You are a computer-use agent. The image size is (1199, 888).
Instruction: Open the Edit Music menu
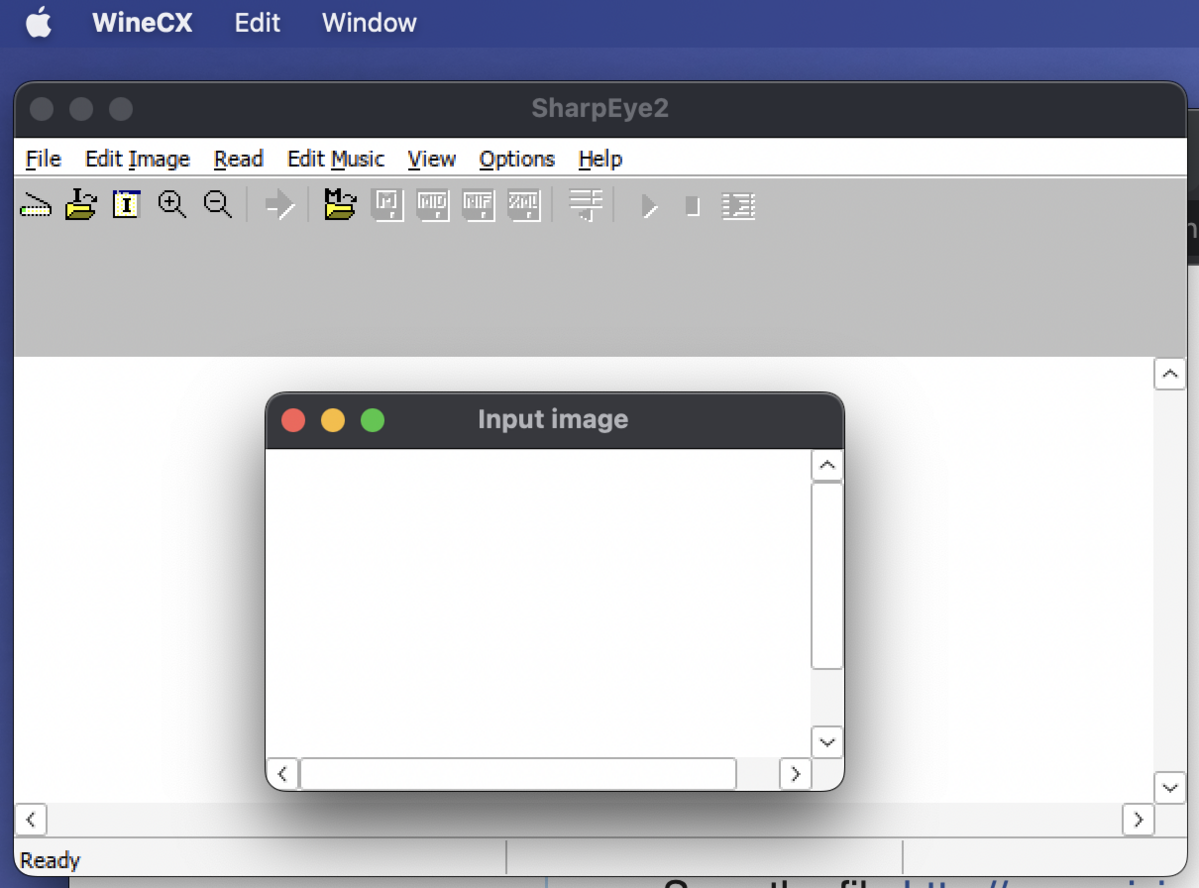[x=335, y=159]
